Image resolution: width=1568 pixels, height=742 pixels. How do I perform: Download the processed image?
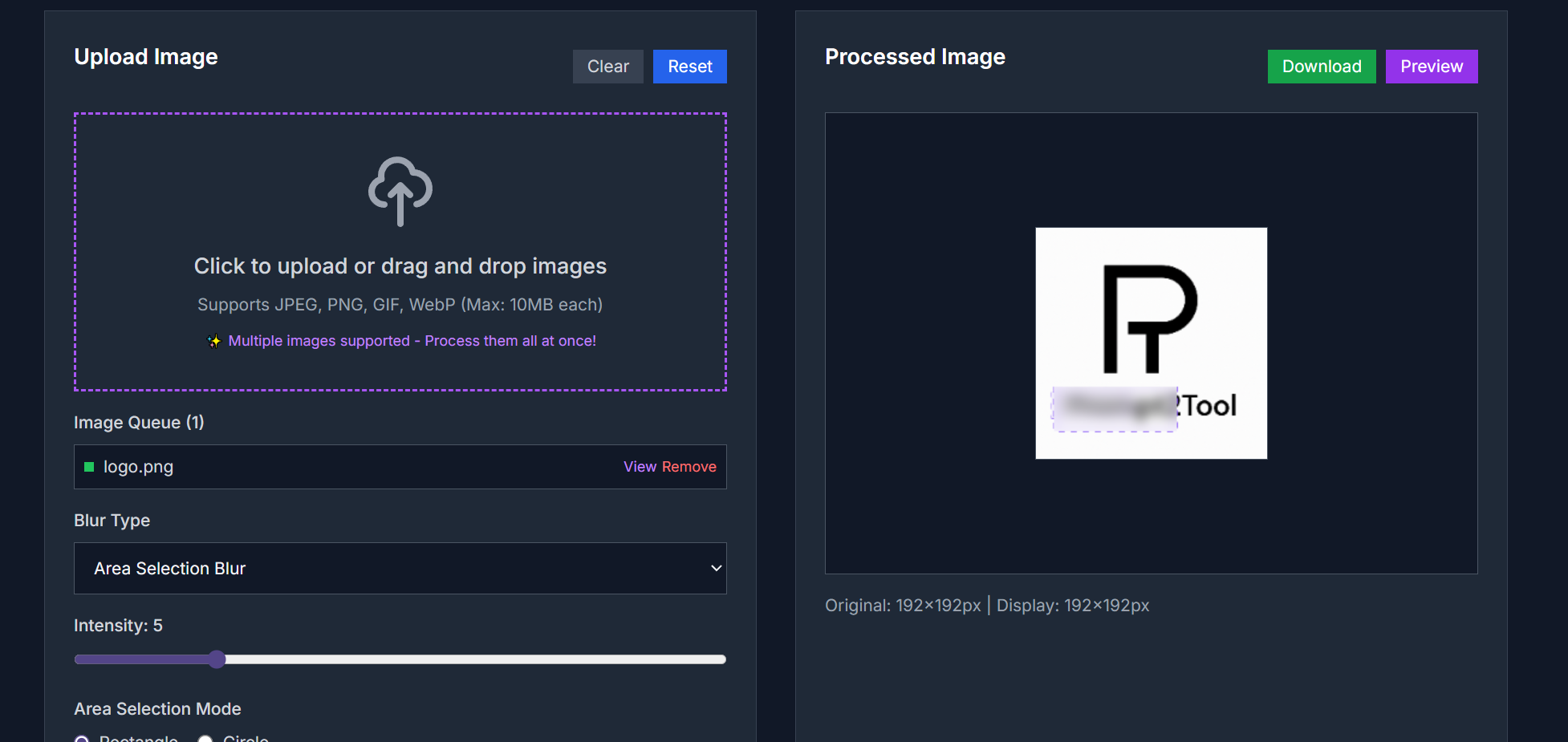pos(1322,66)
